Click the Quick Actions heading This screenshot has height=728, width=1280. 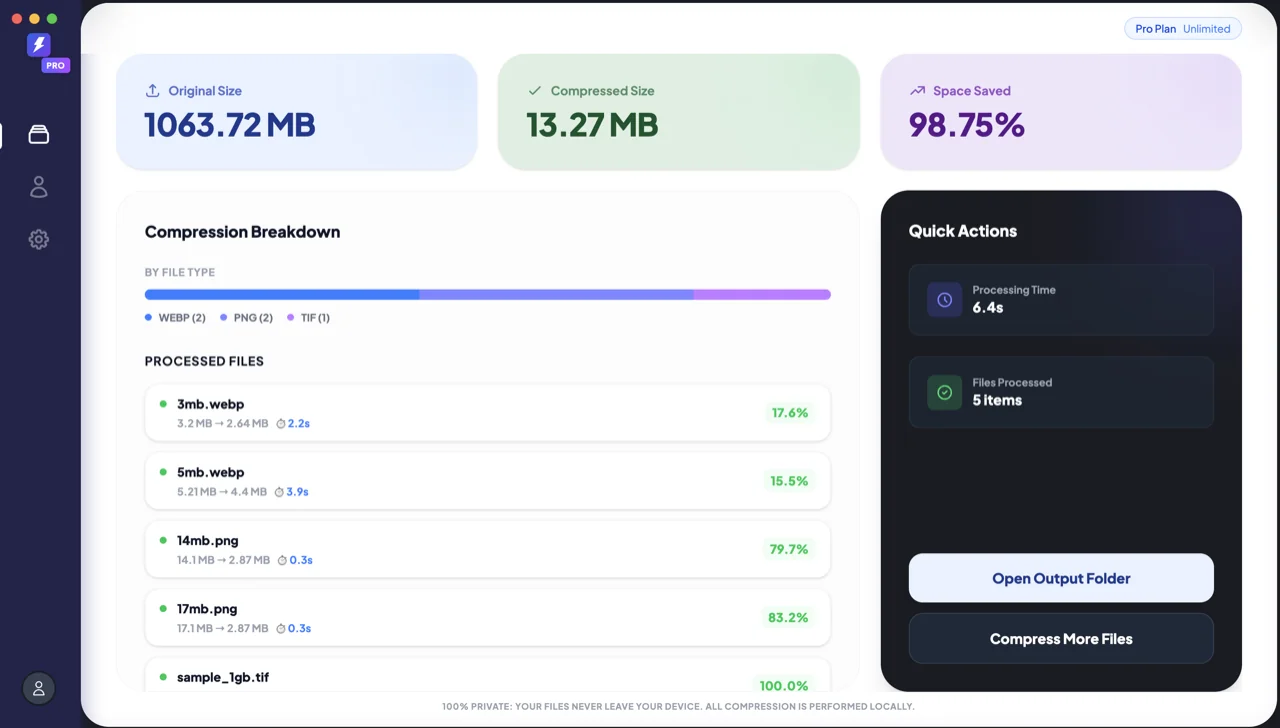[x=963, y=231]
